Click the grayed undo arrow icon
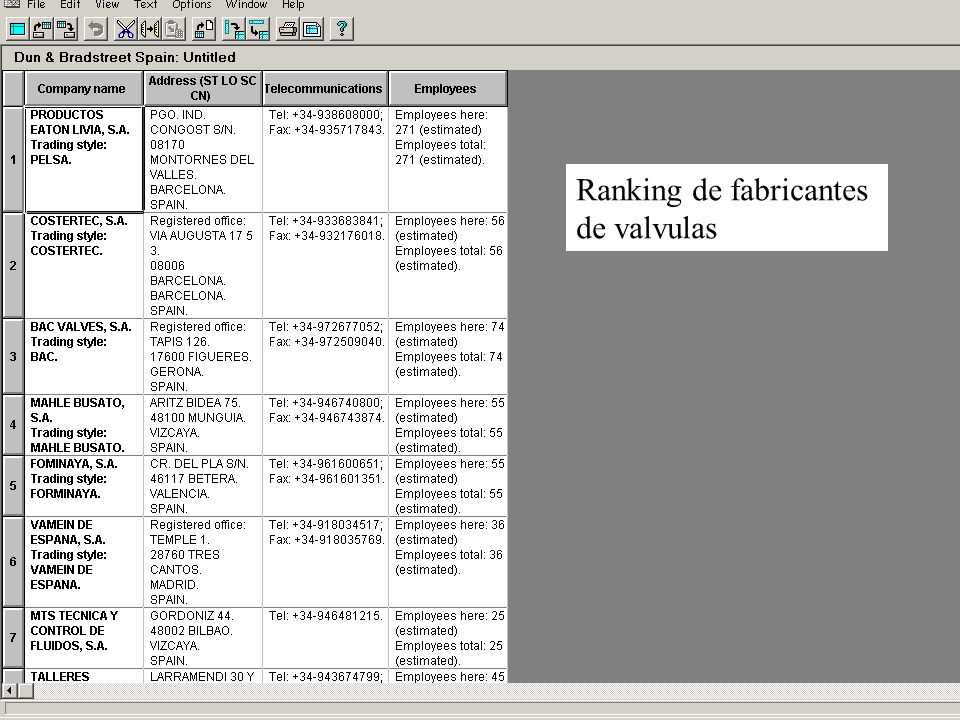The height and width of the screenshot is (720, 960). coord(96,29)
